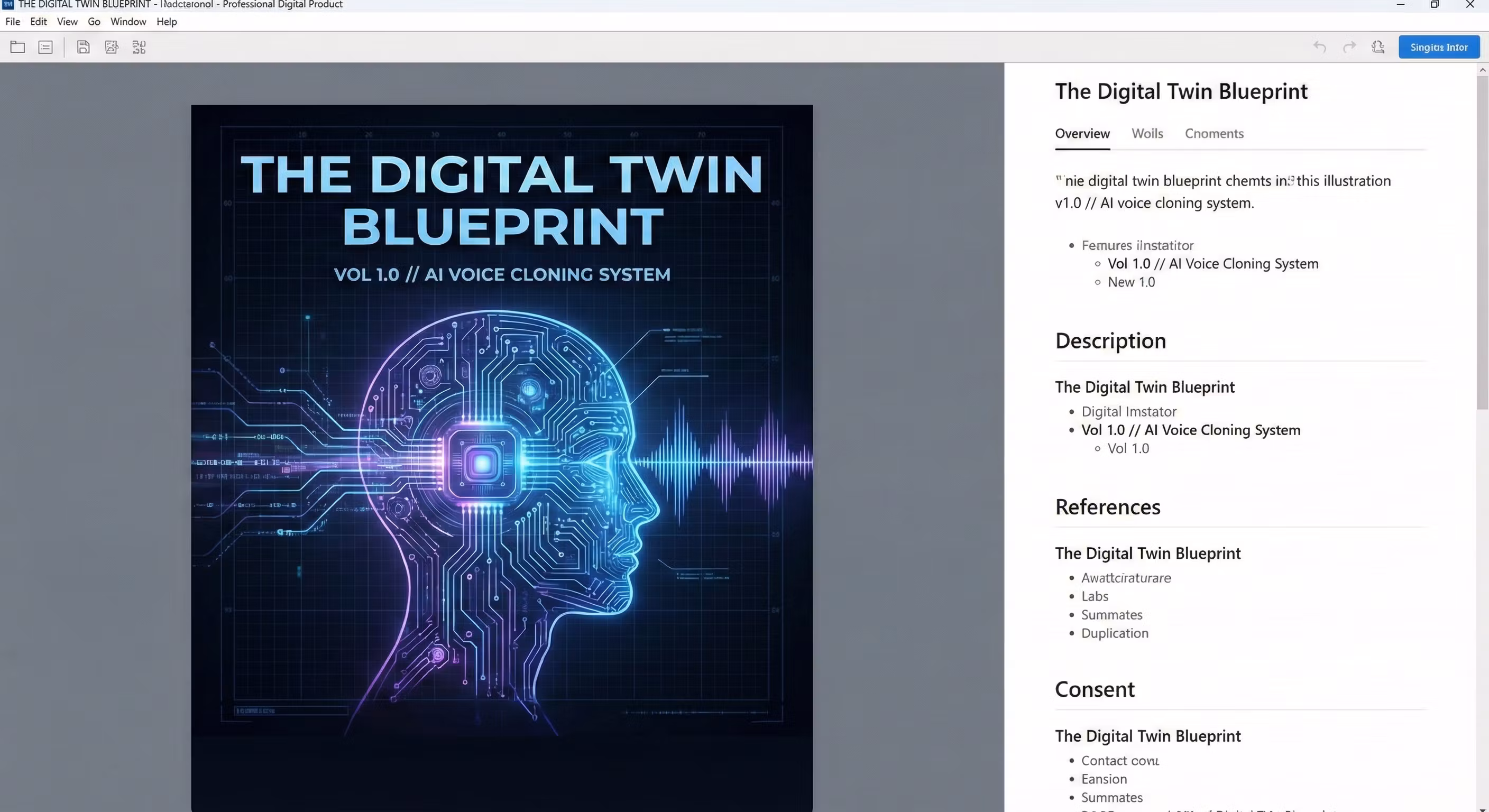Viewport: 1489px width, 812px height.
Task: Click the undo arrow icon
Action: click(1319, 48)
